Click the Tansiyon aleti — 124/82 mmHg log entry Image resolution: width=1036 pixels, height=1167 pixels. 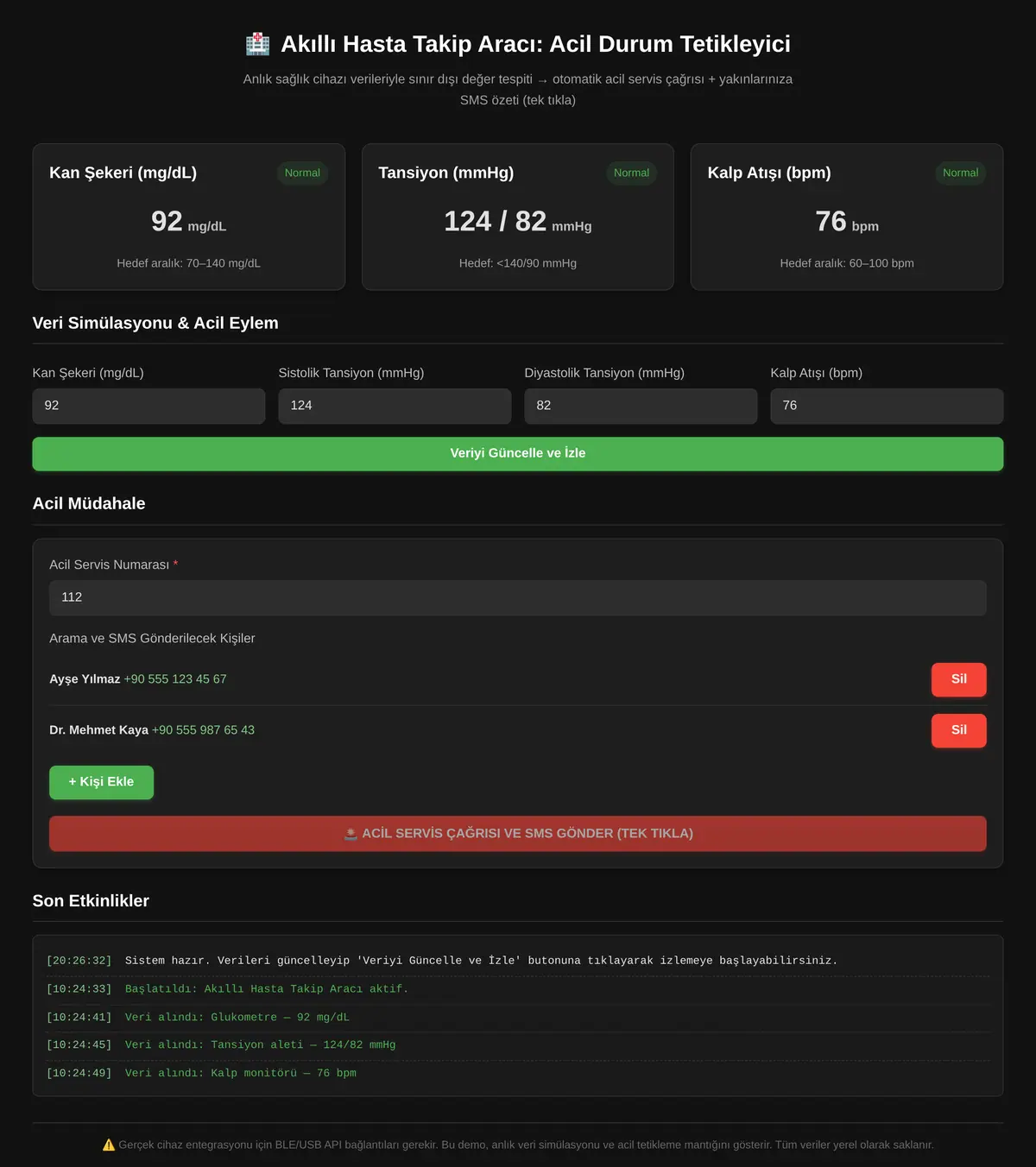518,1045
